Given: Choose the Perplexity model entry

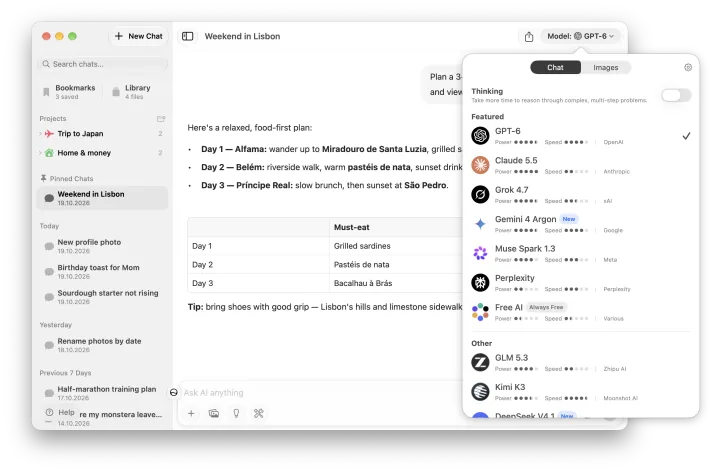Looking at the screenshot, I should click(580, 282).
